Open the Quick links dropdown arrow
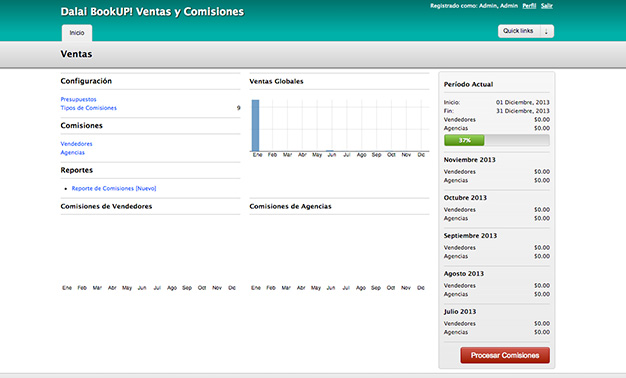The height and width of the screenshot is (378, 626). tap(547, 31)
